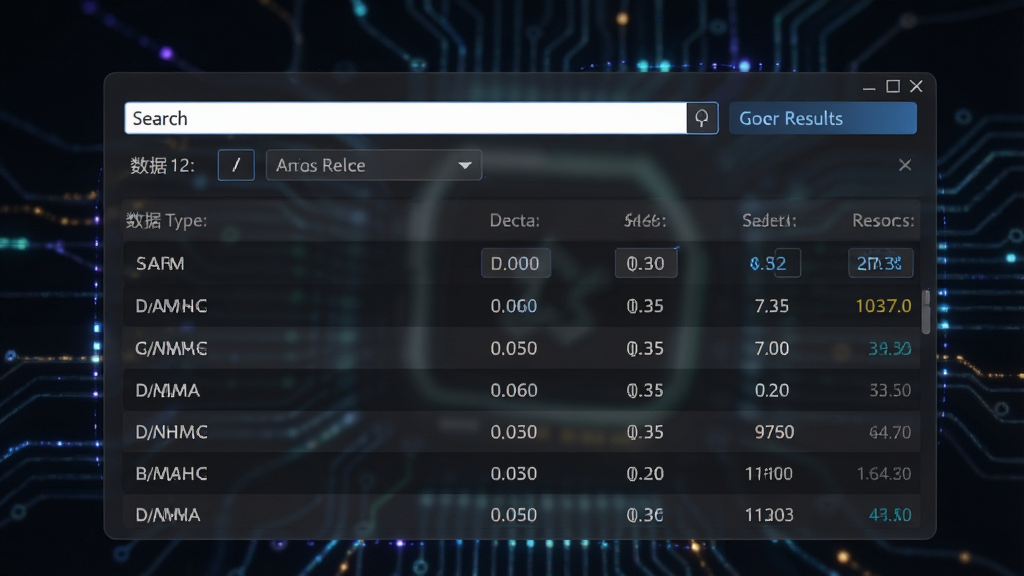Select the D/AMHC row name
This screenshot has height=576, width=1024.
(171, 306)
